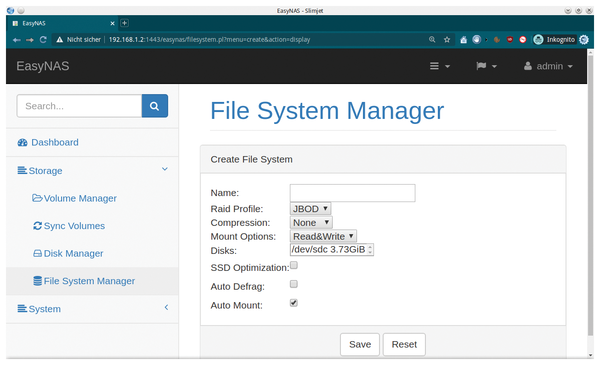
Task: Enable SSD Optimization checkbox
Action: [x=294, y=265]
